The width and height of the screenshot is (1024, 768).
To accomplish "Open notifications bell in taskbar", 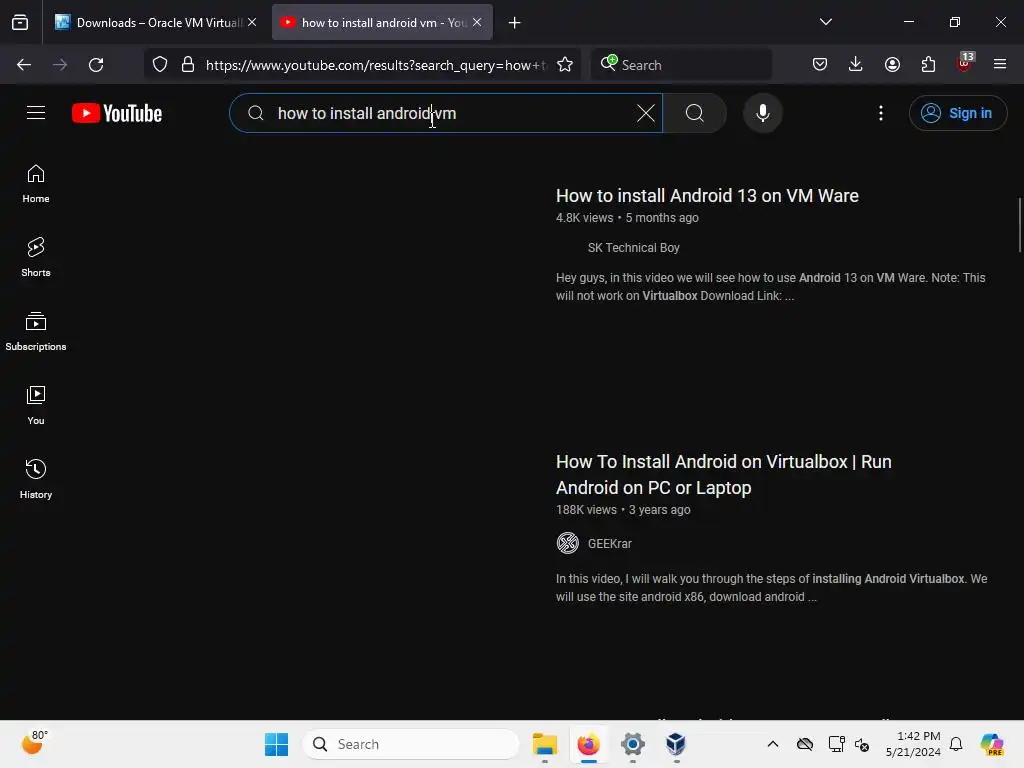I will point(956,744).
